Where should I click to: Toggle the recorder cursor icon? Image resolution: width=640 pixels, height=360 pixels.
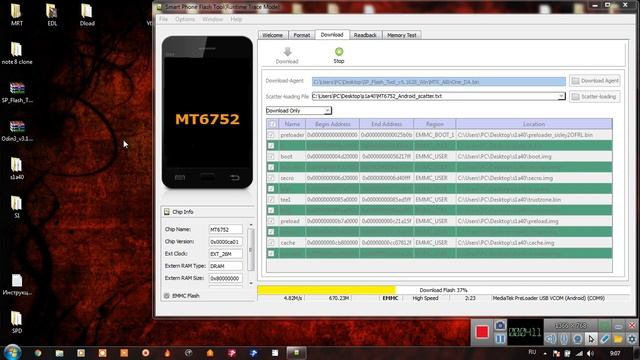591,339
